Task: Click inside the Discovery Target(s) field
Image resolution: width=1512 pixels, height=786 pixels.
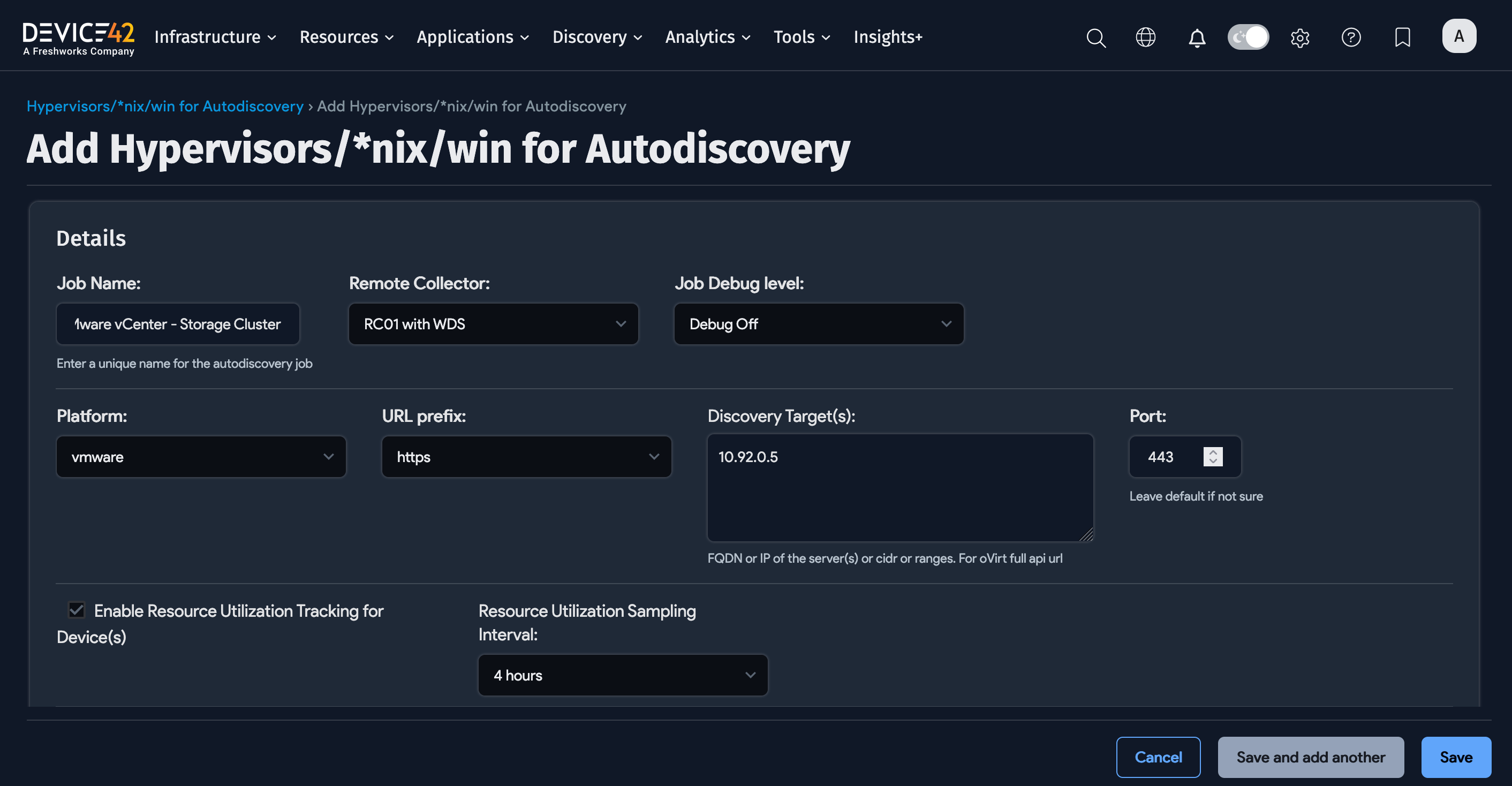Action: click(x=900, y=487)
